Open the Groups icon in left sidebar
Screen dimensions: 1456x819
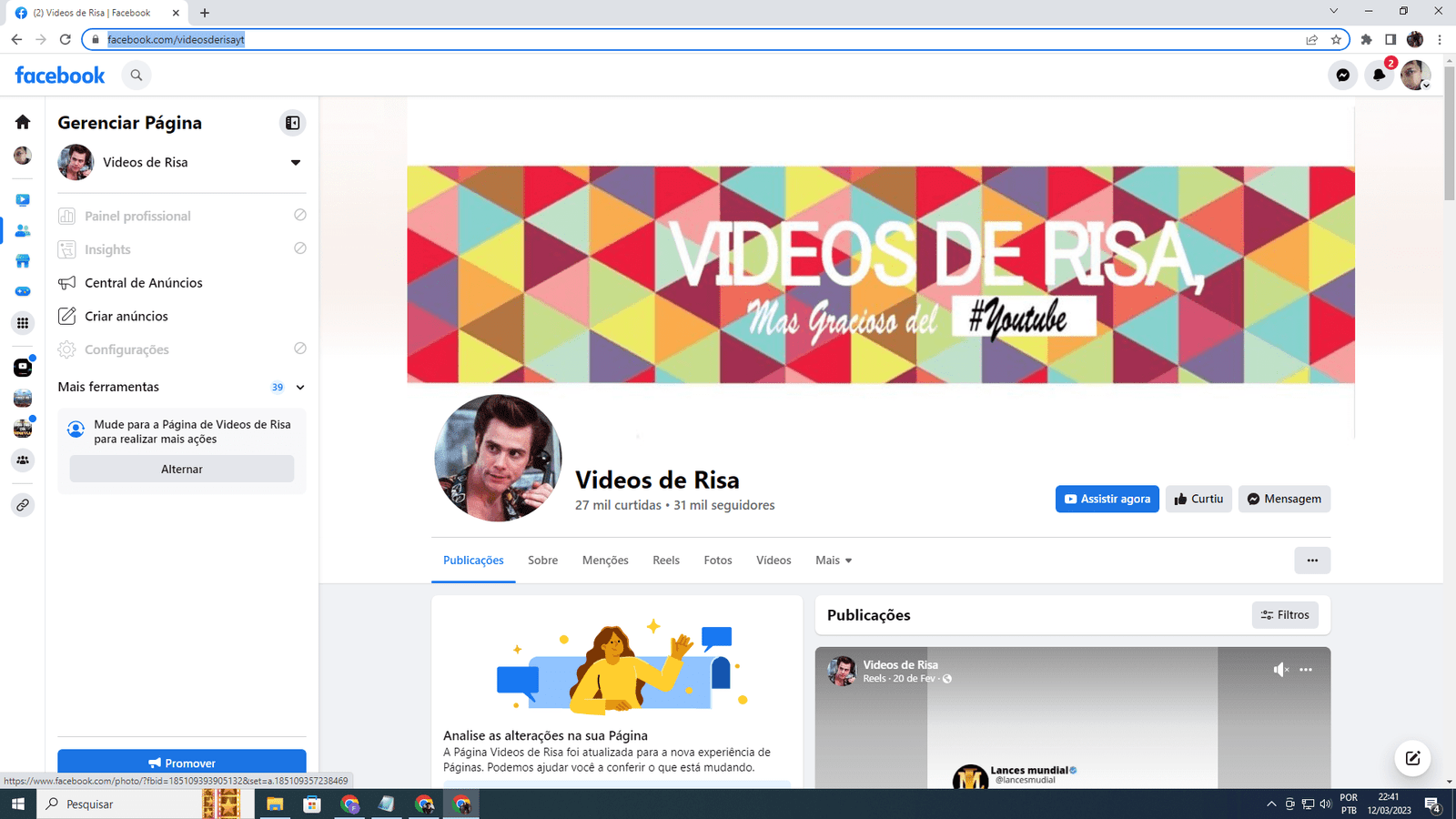tap(23, 460)
